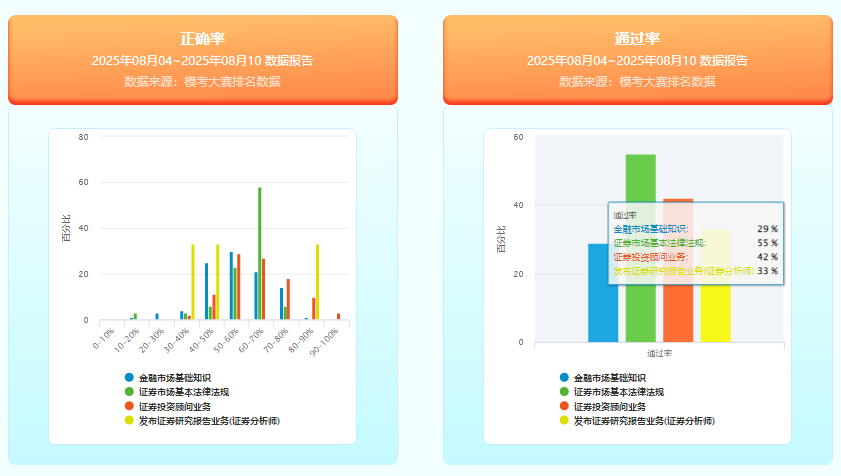Select yellow bar in 80~90% range
Viewport: 841px width, 476px height.
click(317, 282)
